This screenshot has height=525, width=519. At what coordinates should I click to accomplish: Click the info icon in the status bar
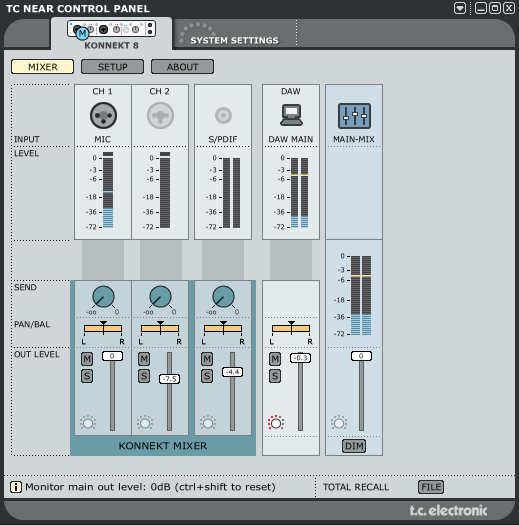click(16, 487)
